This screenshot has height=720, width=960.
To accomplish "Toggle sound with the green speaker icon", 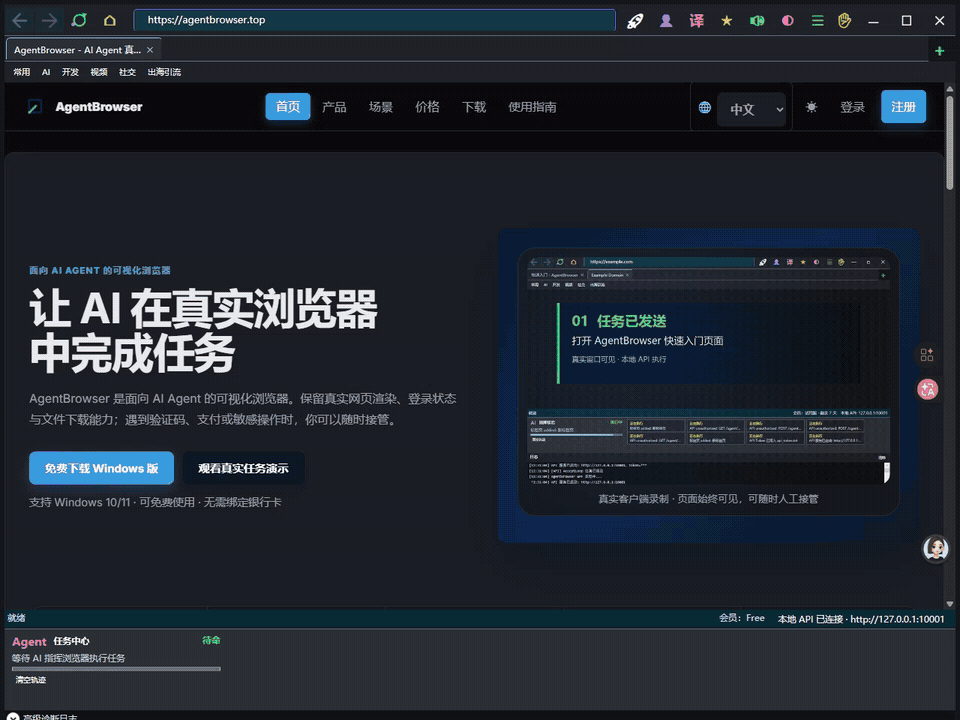I will point(757,21).
